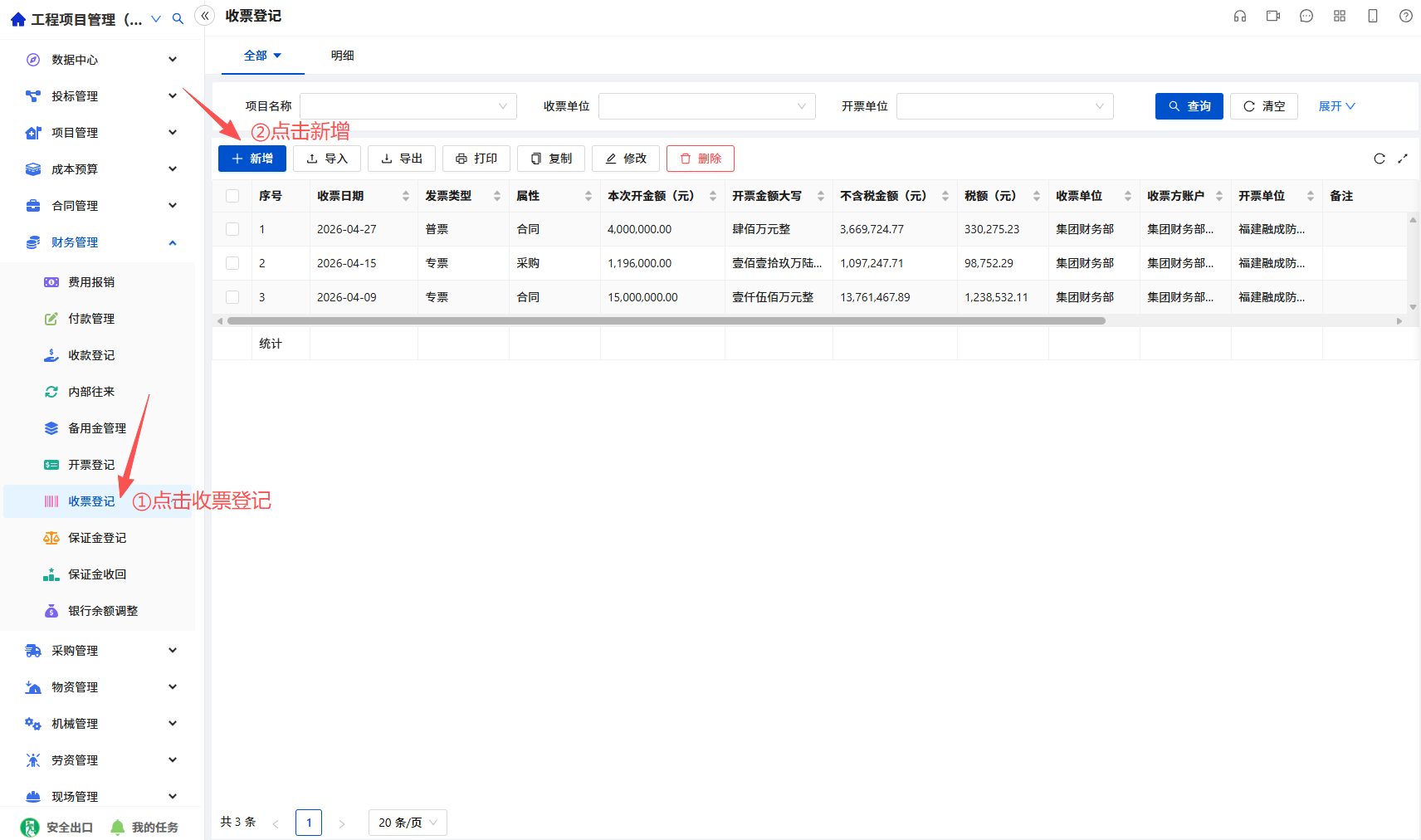Click the home icon next to 工程项目管理
The height and width of the screenshot is (840, 1421).
(x=18, y=19)
